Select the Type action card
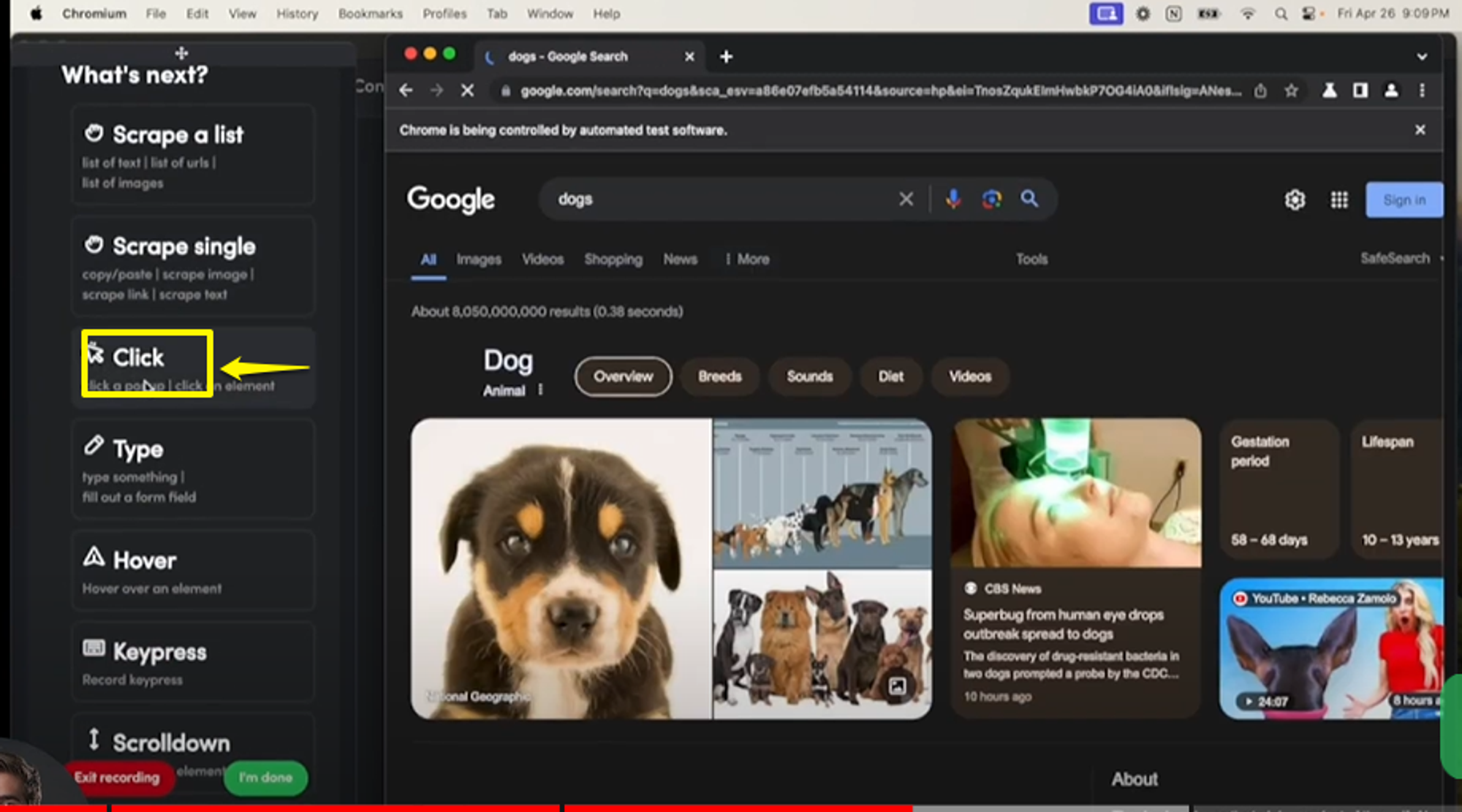 tap(193, 468)
